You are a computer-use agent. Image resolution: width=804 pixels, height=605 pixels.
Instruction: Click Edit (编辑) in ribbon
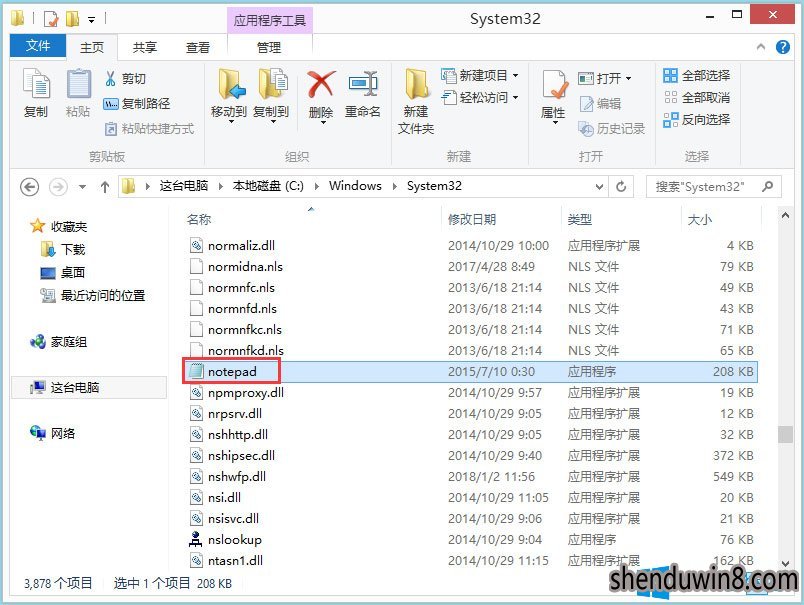click(600, 104)
